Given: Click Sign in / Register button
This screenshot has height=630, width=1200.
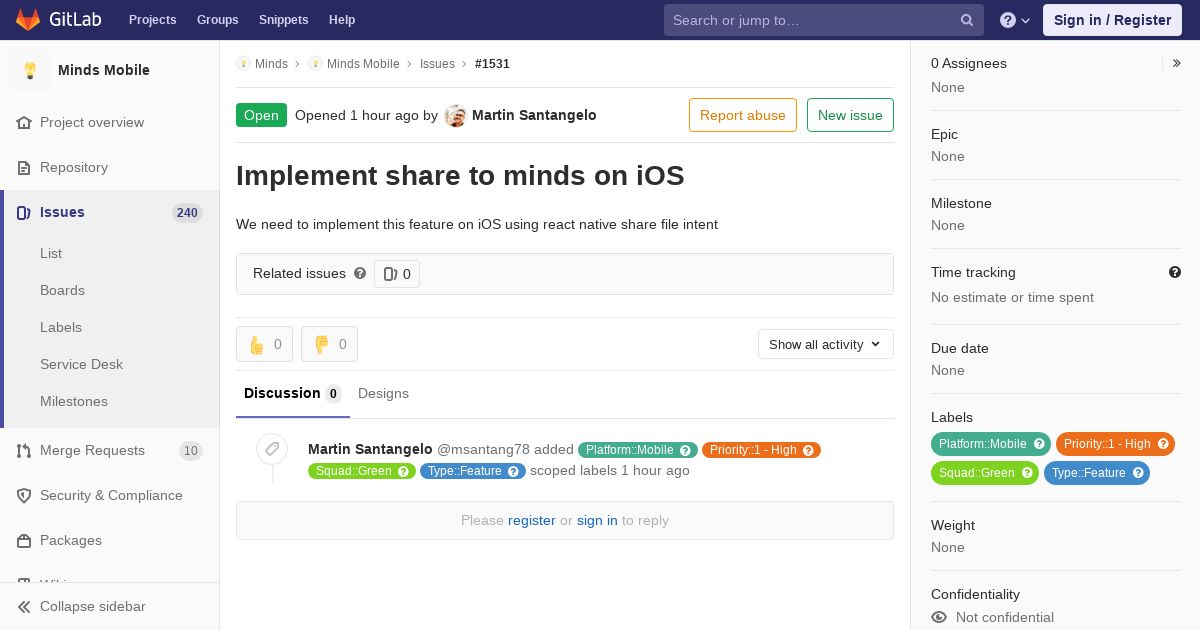Looking at the screenshot, I should tap(1112, 20).
